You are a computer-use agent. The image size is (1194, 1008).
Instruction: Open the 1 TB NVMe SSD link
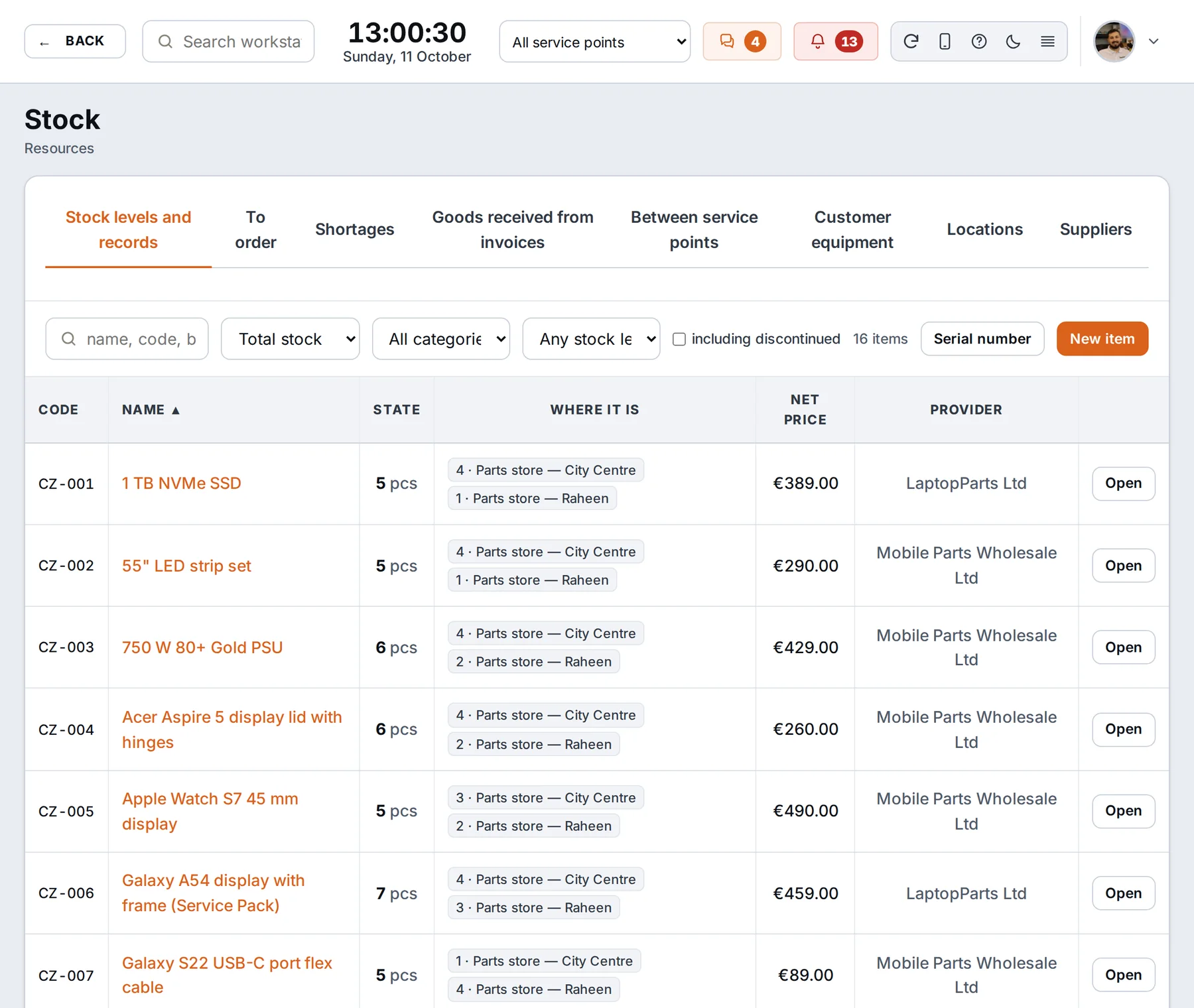click(x=181, y=483)
